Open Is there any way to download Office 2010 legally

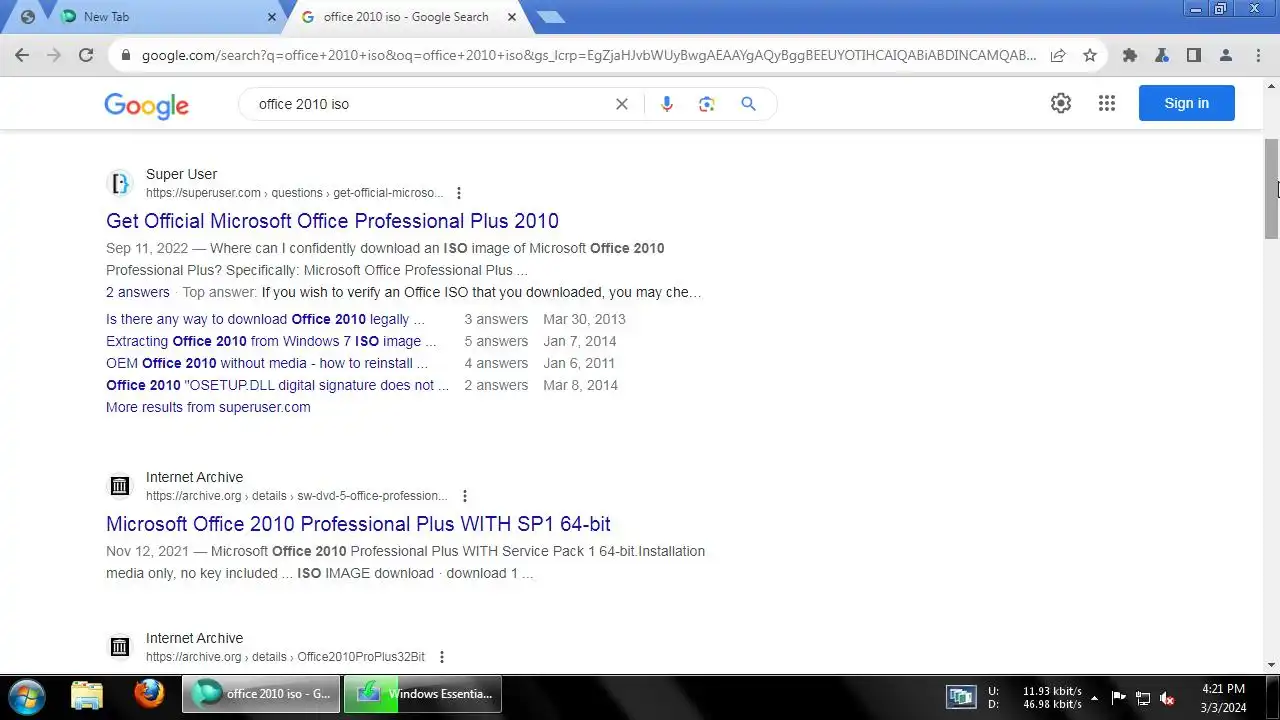[x=265, y=319]
